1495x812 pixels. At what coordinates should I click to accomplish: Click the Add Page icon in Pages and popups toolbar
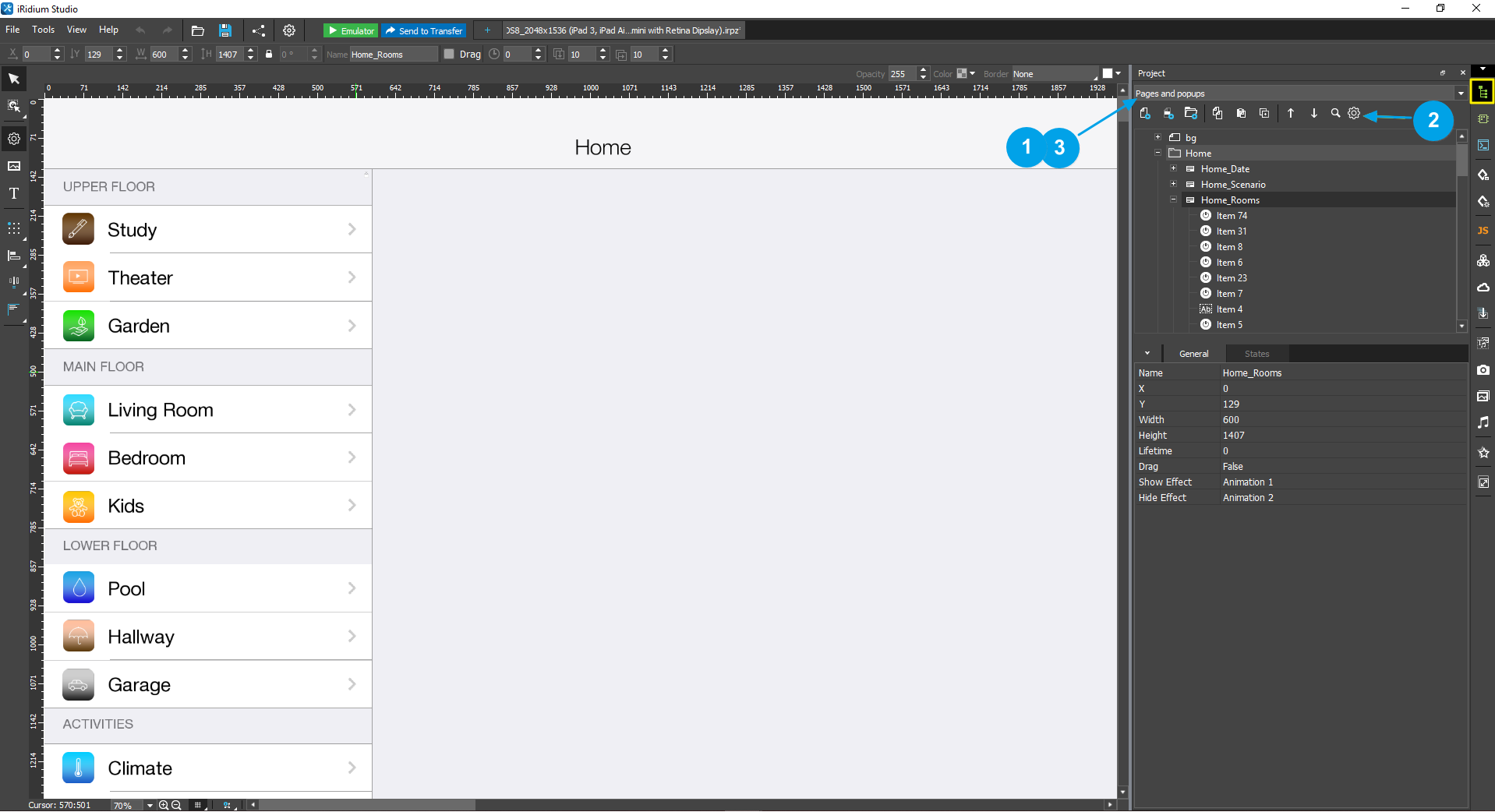1145,113
